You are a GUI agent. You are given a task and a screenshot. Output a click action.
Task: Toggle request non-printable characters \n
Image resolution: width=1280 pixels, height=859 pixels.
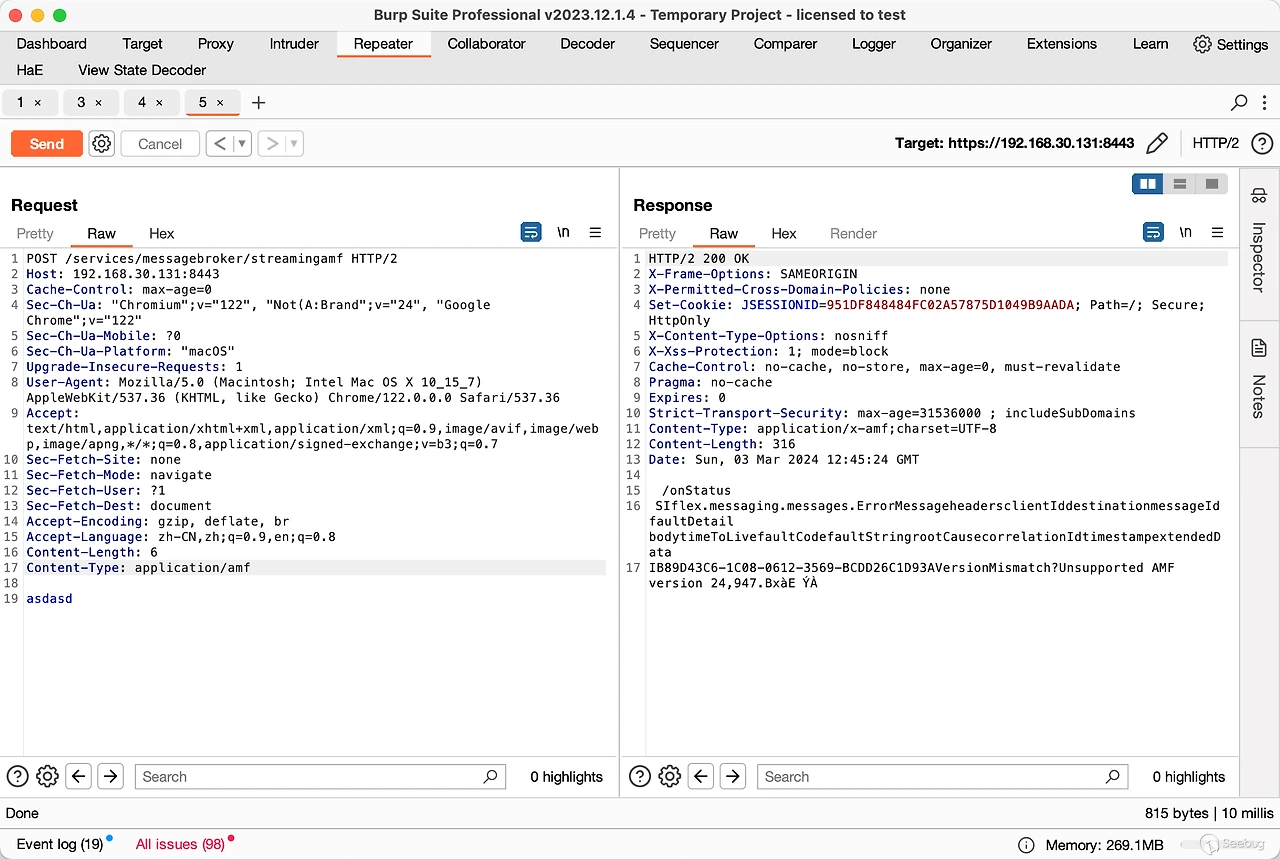(x=563, y=232)
